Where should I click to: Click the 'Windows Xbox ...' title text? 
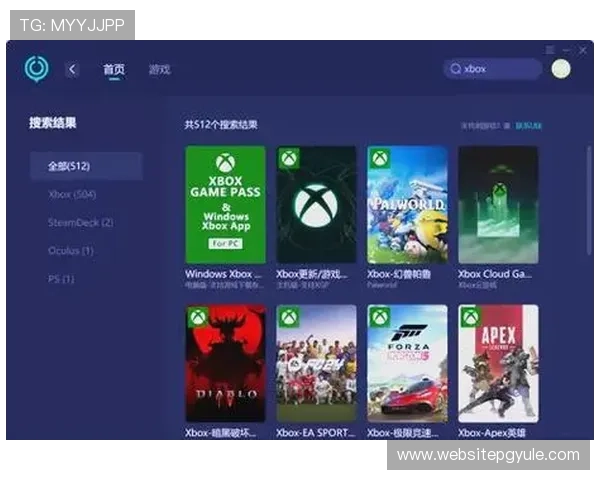coord(224,274)
